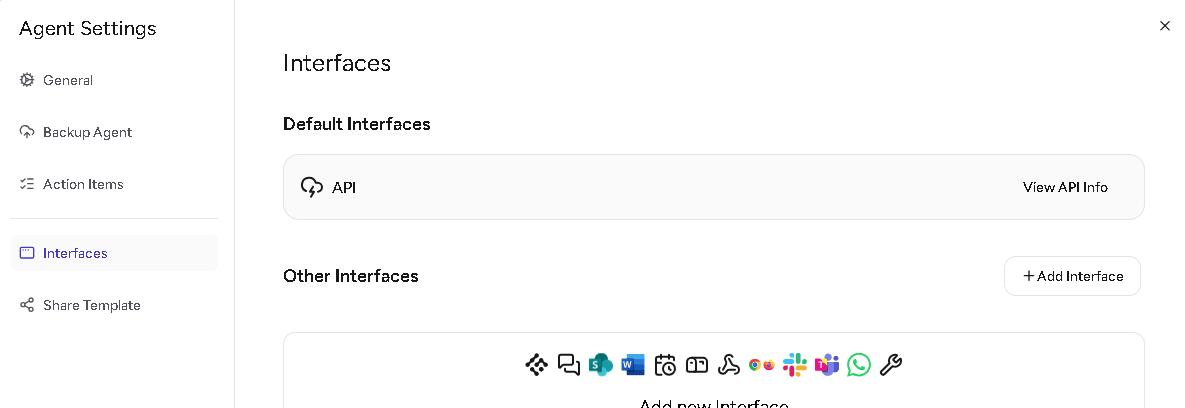The width and height of the screenshot is (1185, 408).
Task: Select the webhook interface icon
Action: [729, 365]
